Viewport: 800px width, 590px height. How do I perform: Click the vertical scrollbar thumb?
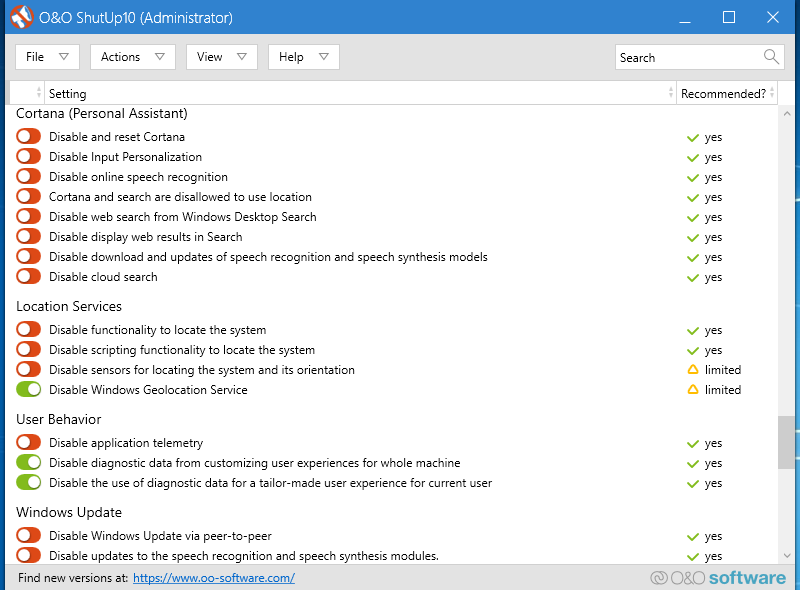pos(786,442)
